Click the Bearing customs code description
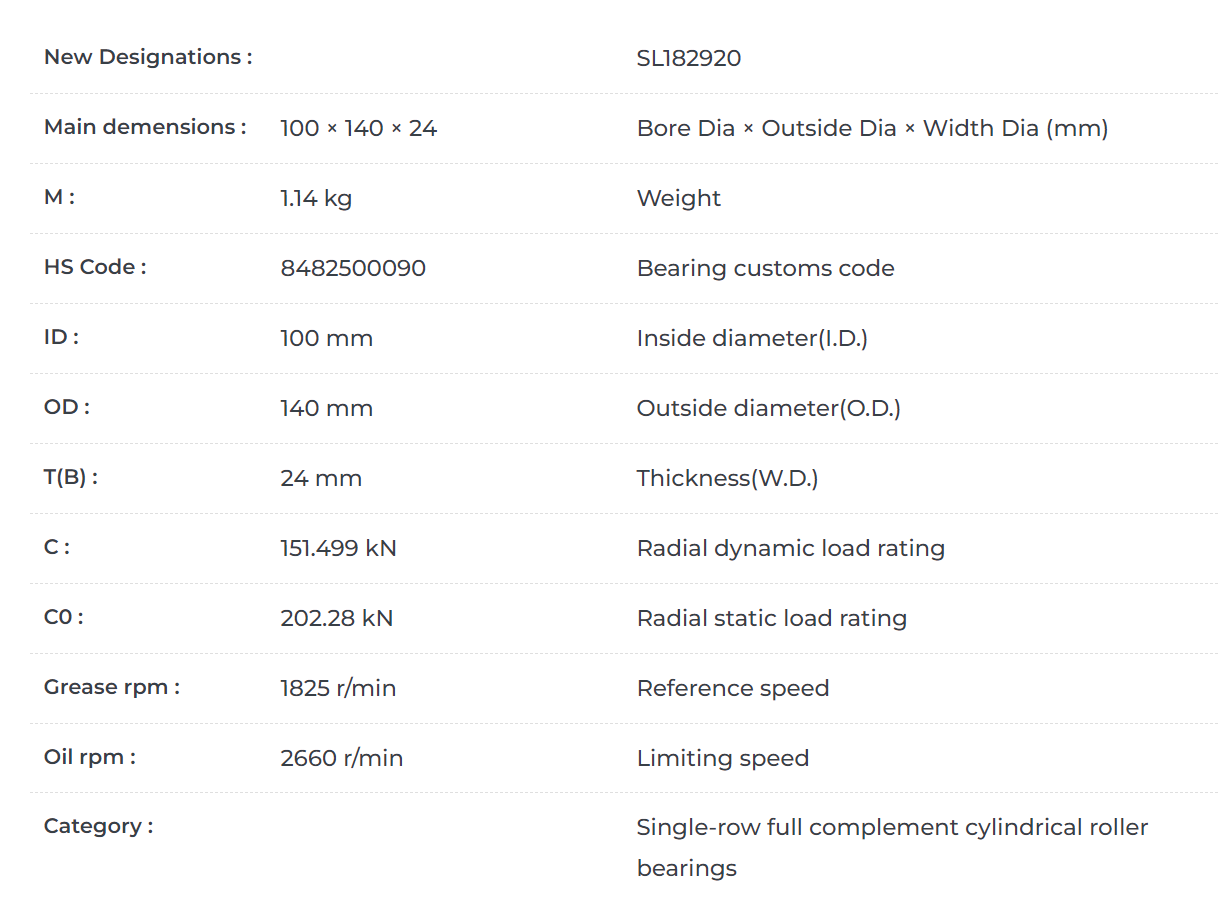Viewport: 1219px width, 901px height. tap(766, 268)
